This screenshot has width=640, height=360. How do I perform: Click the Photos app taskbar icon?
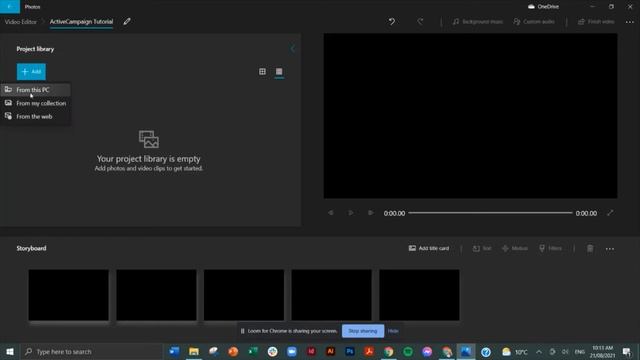466,351
